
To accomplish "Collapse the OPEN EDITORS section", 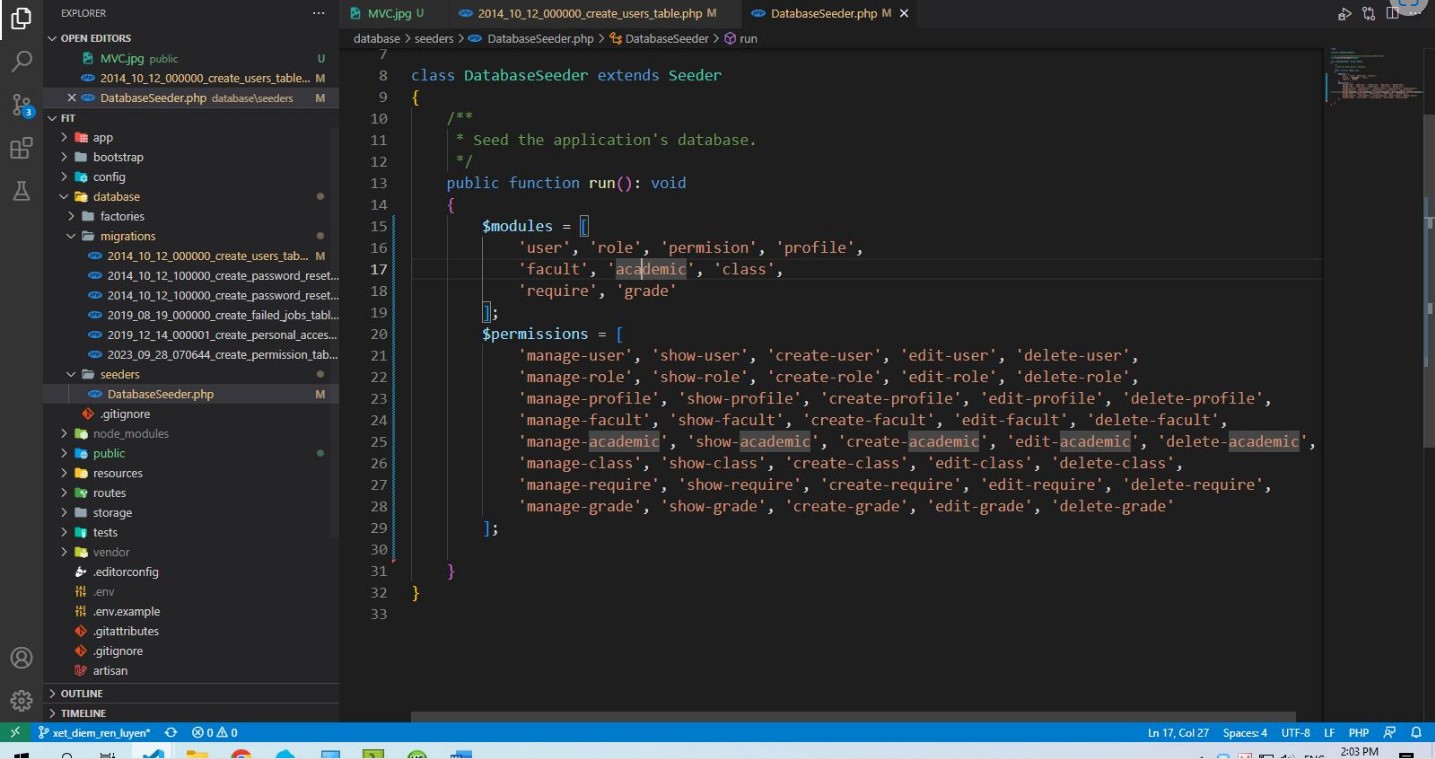I will [95, 38].
